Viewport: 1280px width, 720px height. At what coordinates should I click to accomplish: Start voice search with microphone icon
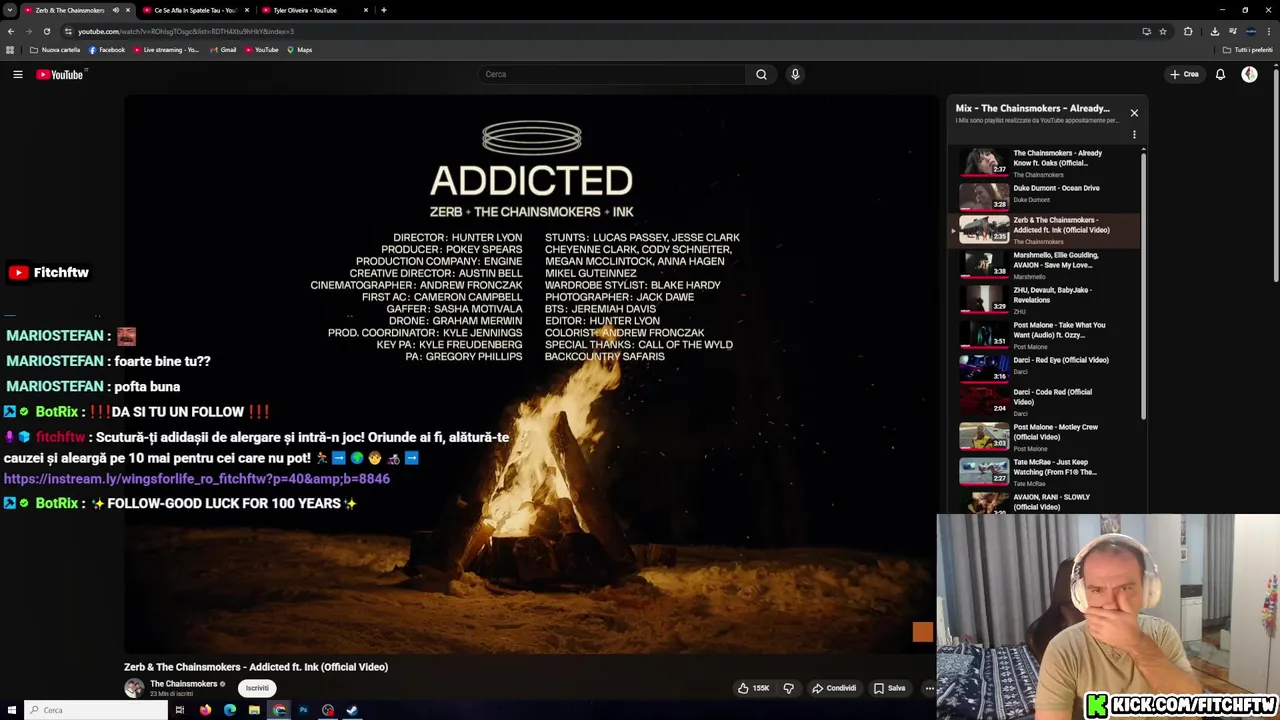795,74
